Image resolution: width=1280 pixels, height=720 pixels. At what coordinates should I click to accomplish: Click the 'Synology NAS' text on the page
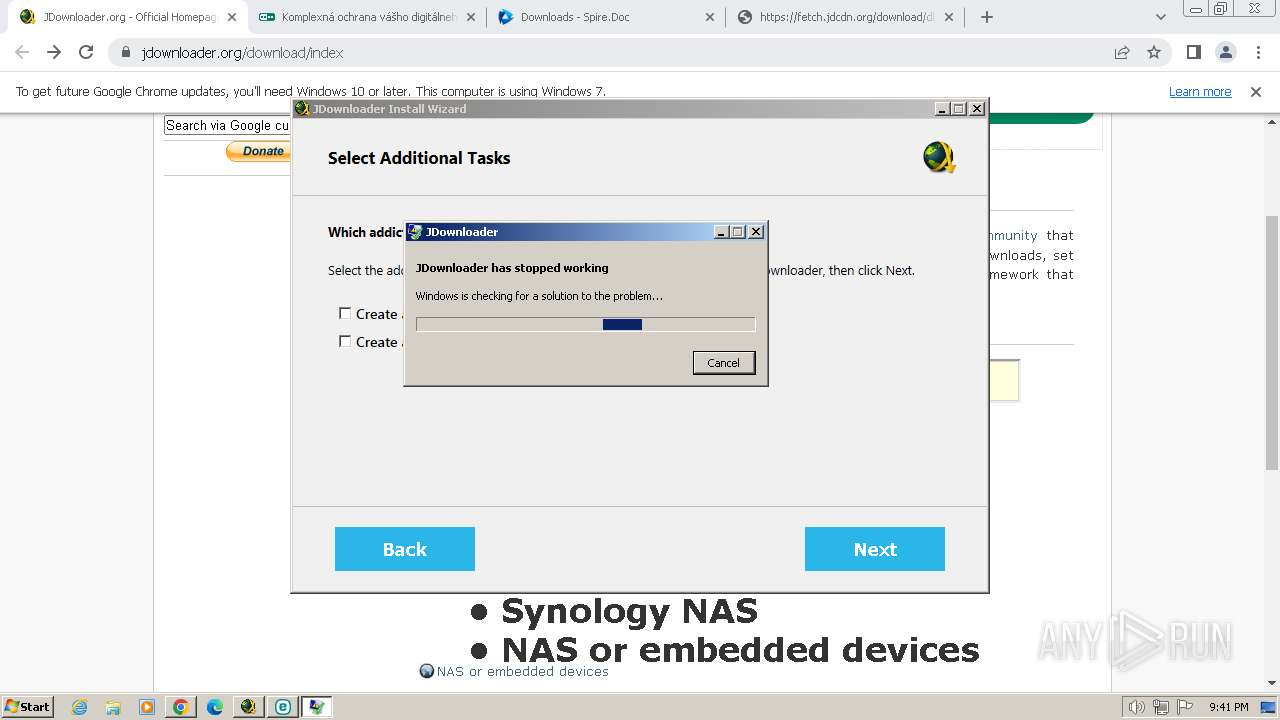click(629, 610)
